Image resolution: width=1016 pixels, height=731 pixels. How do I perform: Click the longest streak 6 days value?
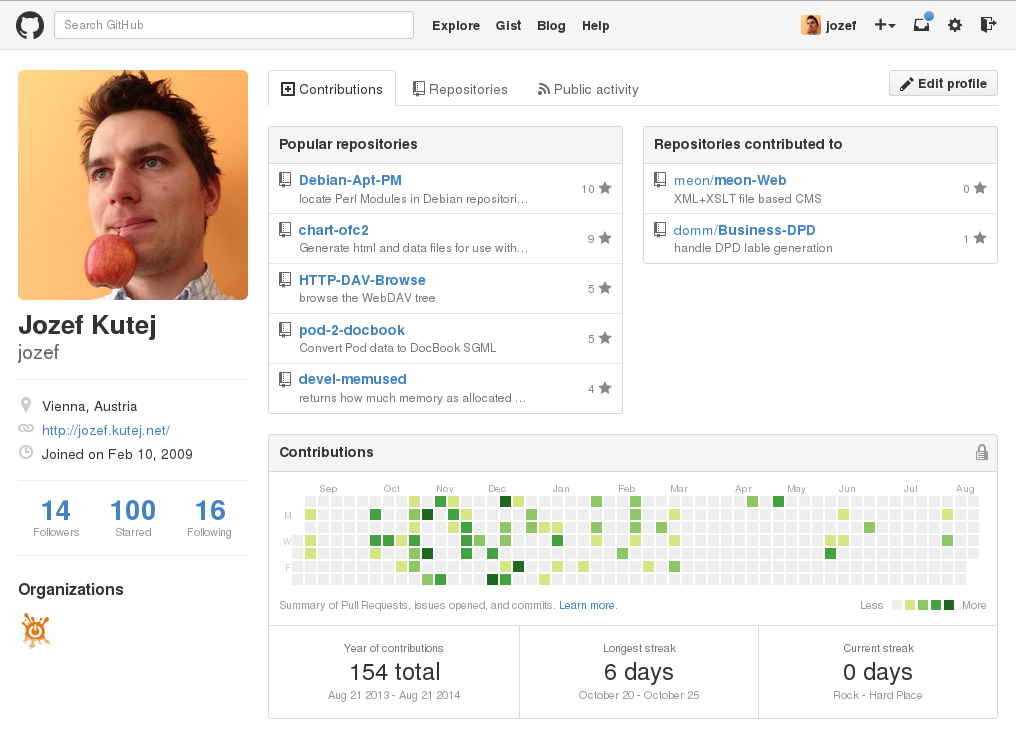[x=639, y=672]
